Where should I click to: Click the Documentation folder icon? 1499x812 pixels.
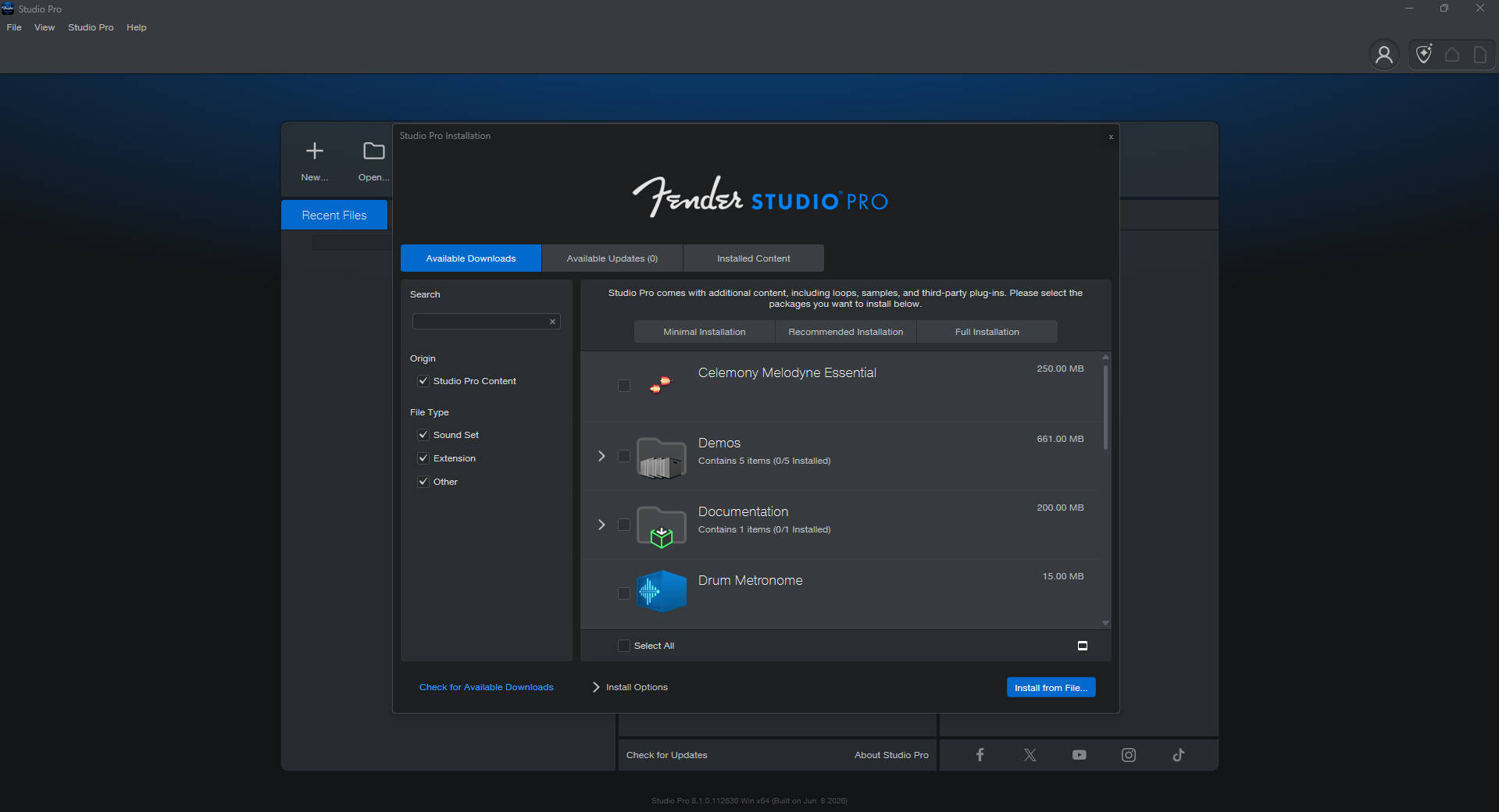pyautogui.click(x=661, y=527)
